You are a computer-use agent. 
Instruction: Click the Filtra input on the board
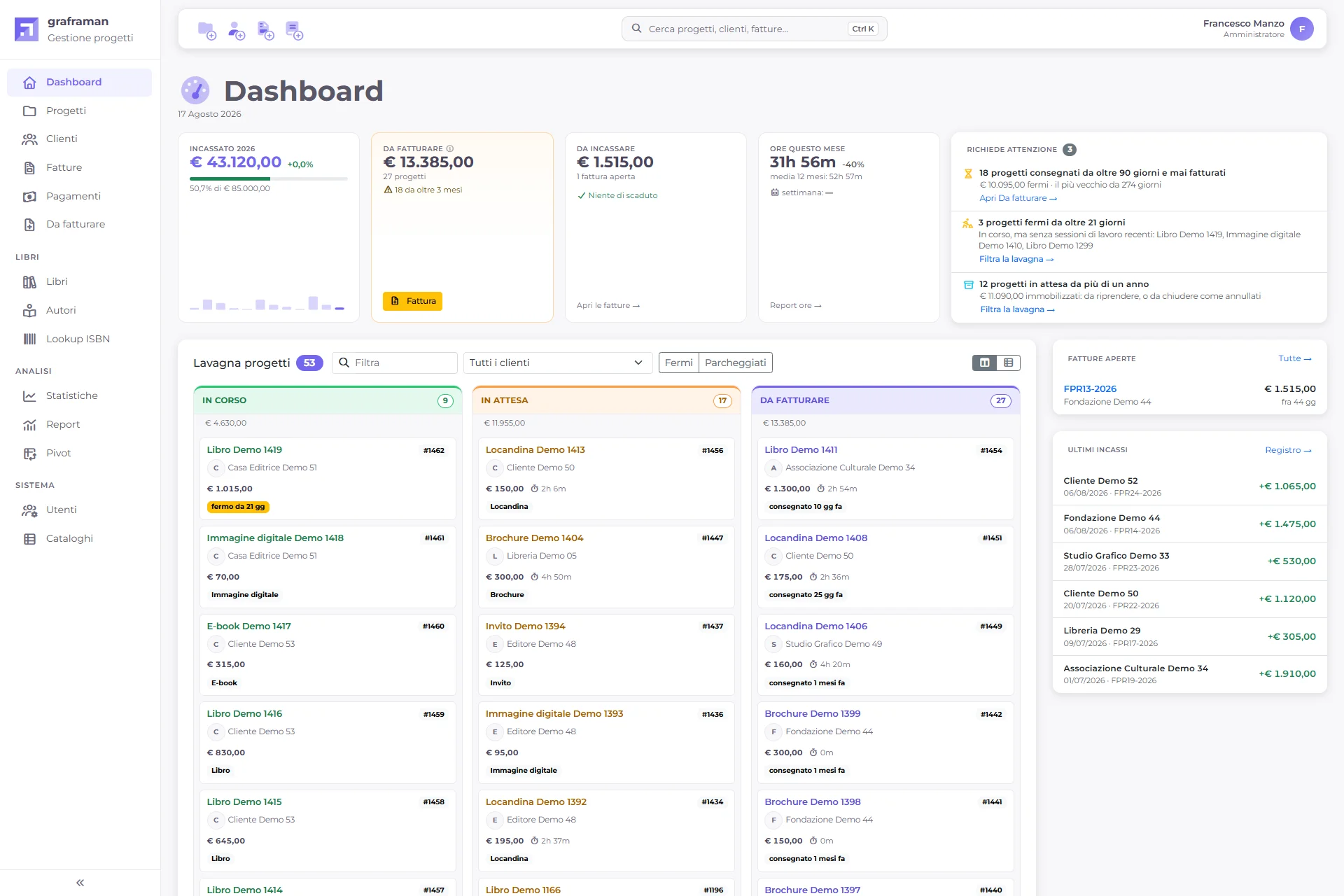[x=395, y=363]
